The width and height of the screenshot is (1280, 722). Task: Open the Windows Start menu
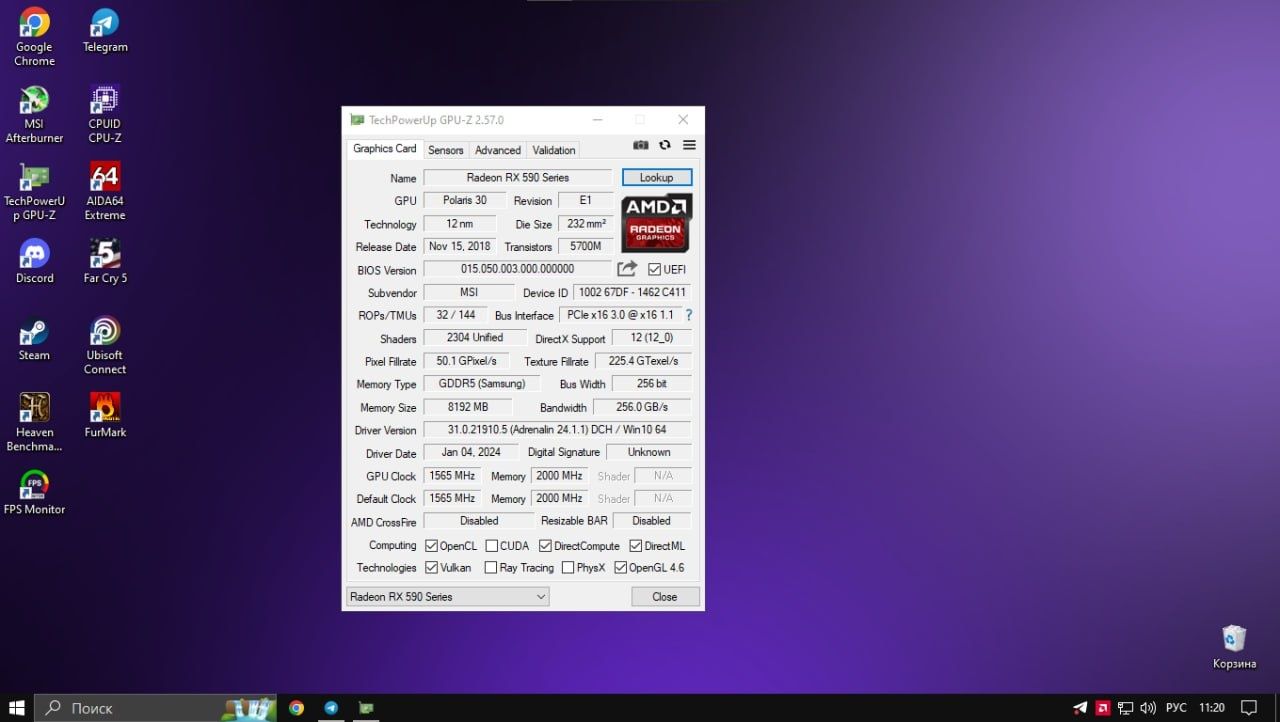click(x=17, y=708)
